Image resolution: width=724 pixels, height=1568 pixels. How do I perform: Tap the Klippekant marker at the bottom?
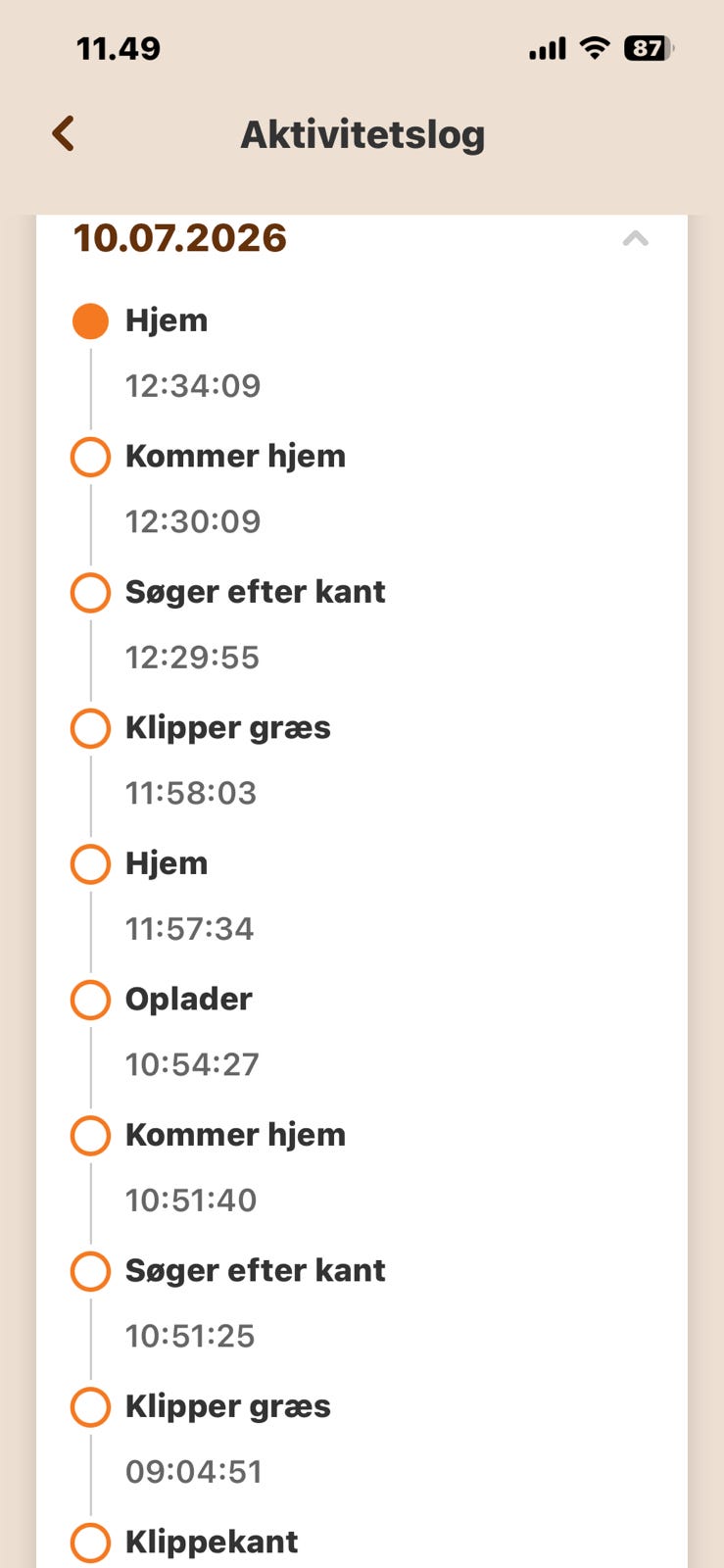pyautogui.click(x=90, y=1543)
